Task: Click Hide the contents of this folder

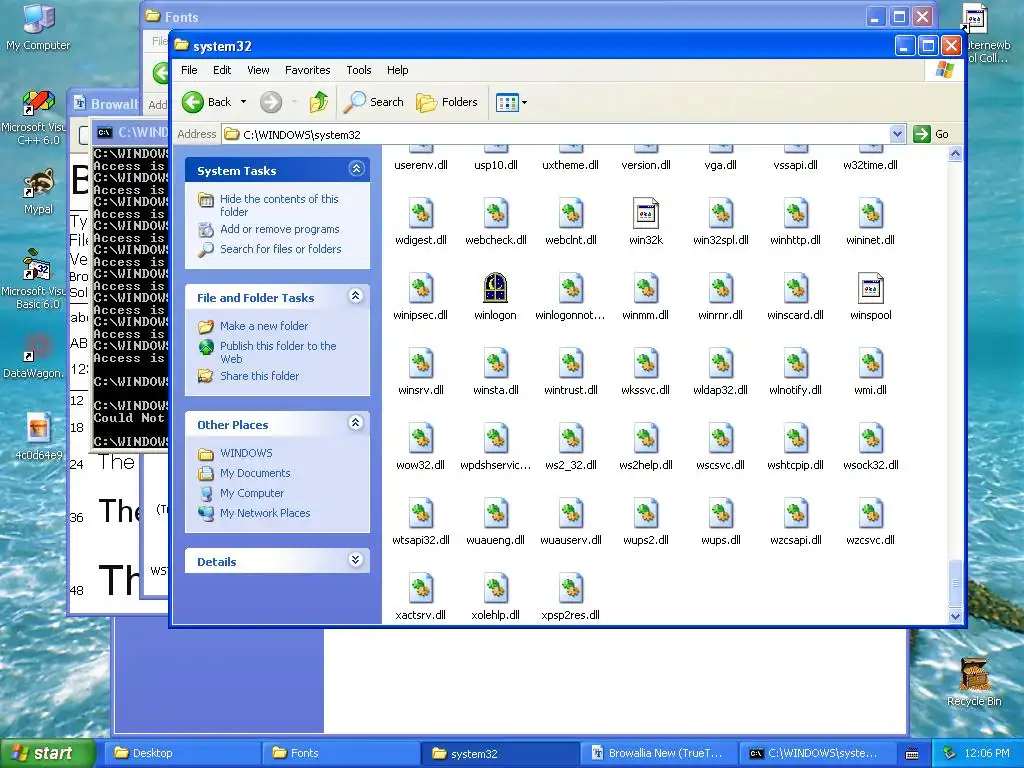Action: (x=280, y=205)
